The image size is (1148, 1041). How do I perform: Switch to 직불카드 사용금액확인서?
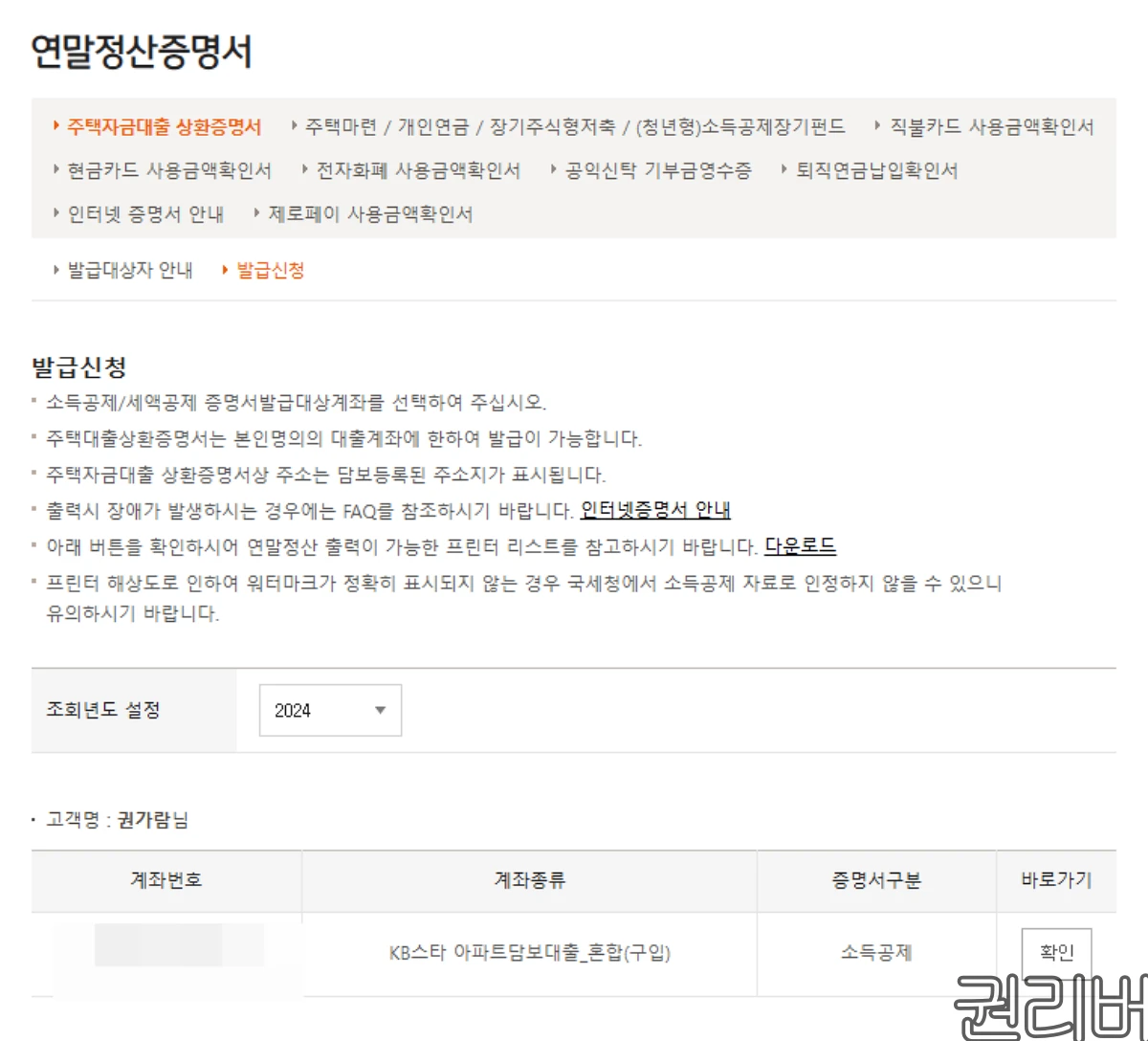(x=991, y=126)
